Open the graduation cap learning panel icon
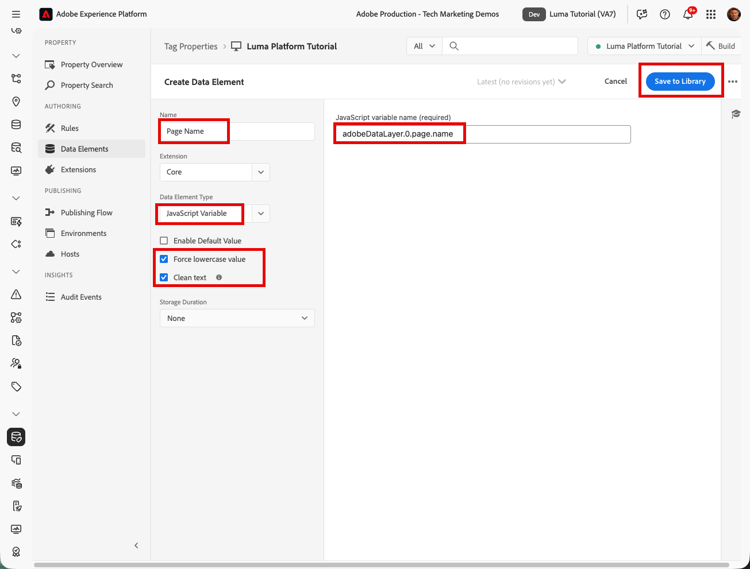The image size is (750, 569). [736, 114]
